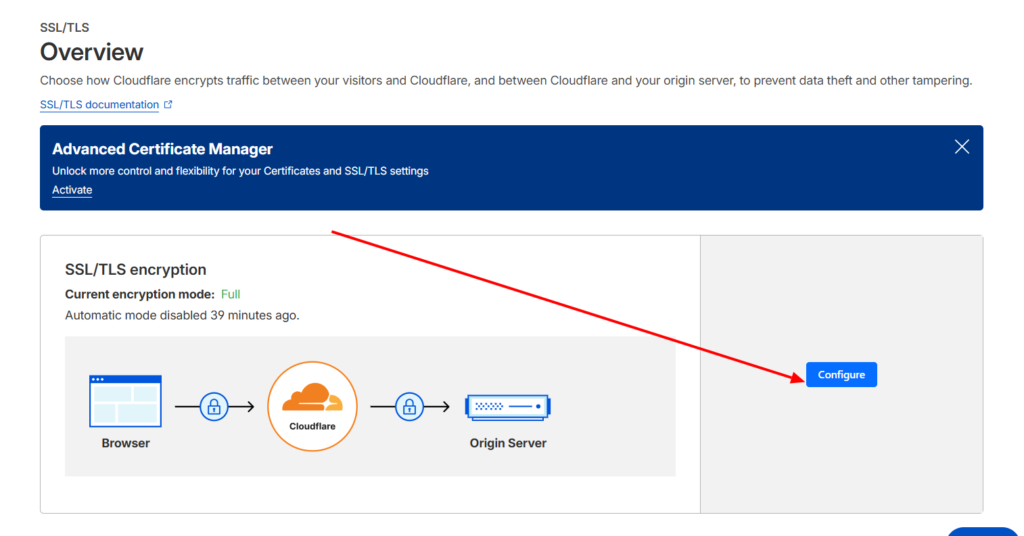This screenshot has height=536, width=1024.
Task: Click the Origin Server rack icon
Action: coord(508,407)
